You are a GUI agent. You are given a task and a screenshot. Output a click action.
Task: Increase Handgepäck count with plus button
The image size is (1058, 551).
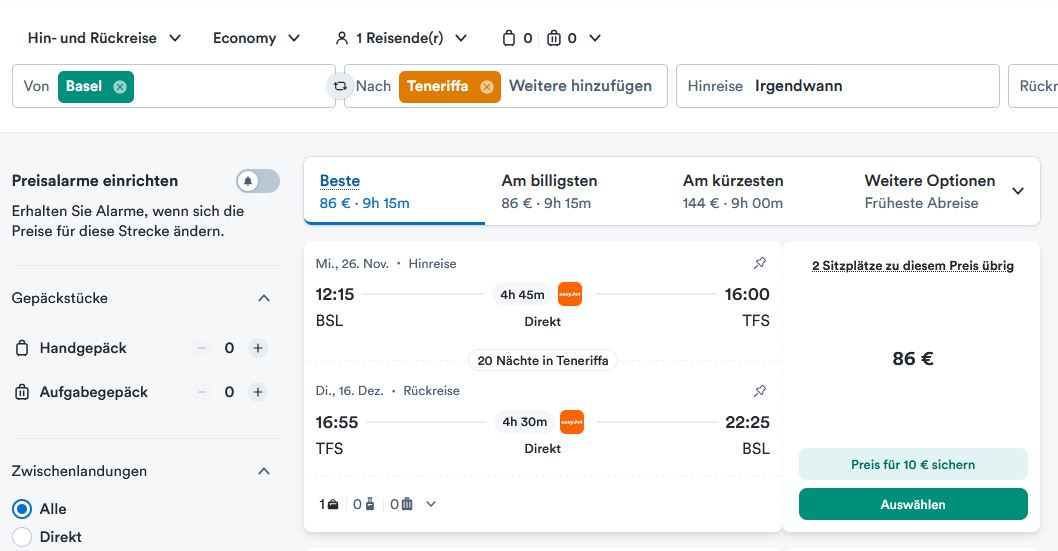click(258, 348)
